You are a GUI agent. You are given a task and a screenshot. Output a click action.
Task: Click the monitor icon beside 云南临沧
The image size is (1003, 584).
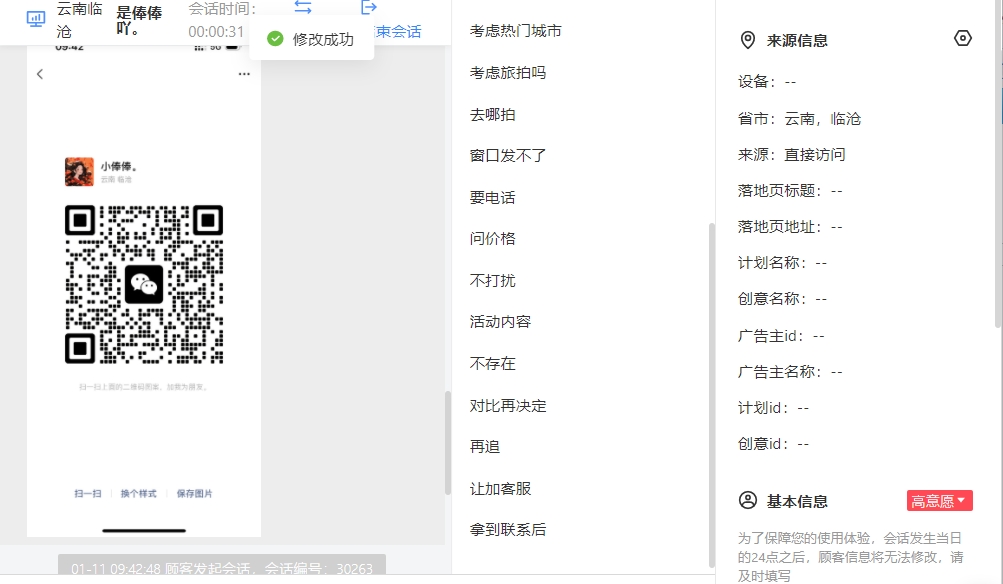tap(36, 19)
